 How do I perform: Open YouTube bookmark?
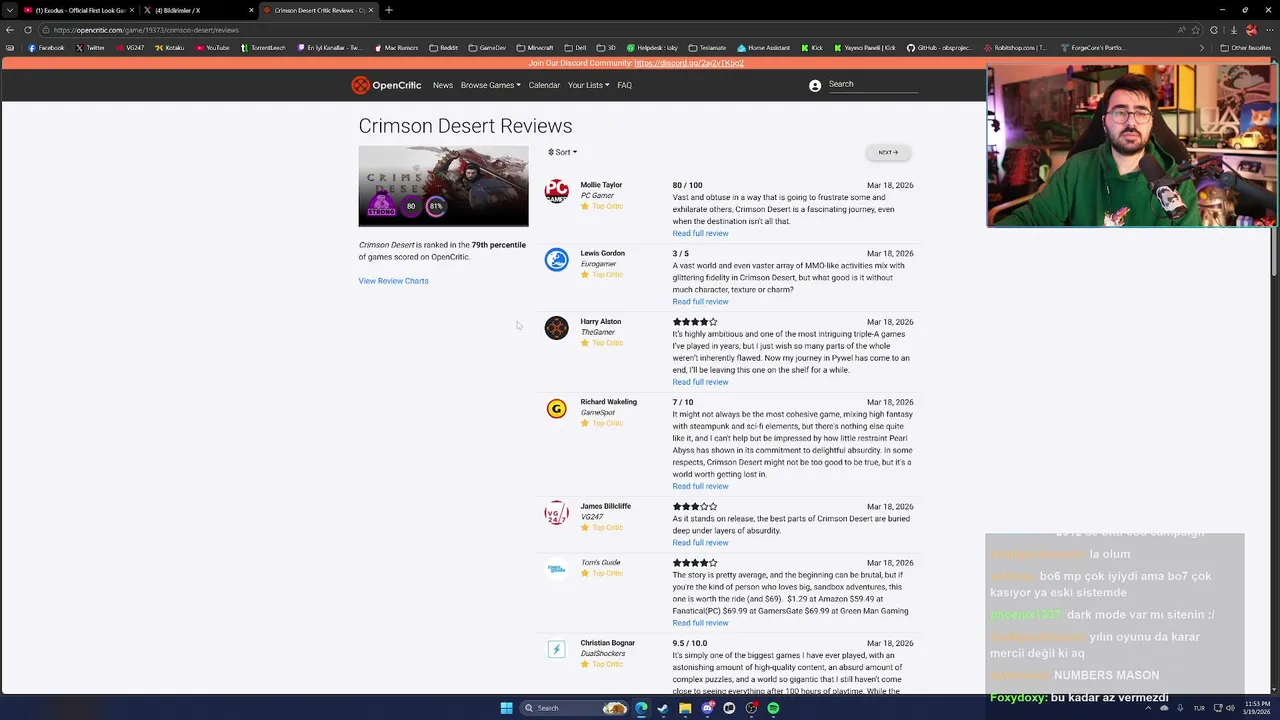pyautogui.click(x=213, y=47)
